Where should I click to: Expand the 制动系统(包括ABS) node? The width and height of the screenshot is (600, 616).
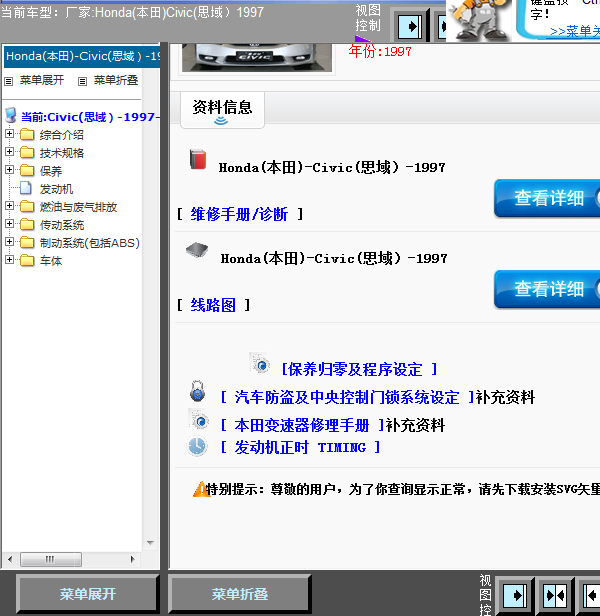(x=9, y=242)
